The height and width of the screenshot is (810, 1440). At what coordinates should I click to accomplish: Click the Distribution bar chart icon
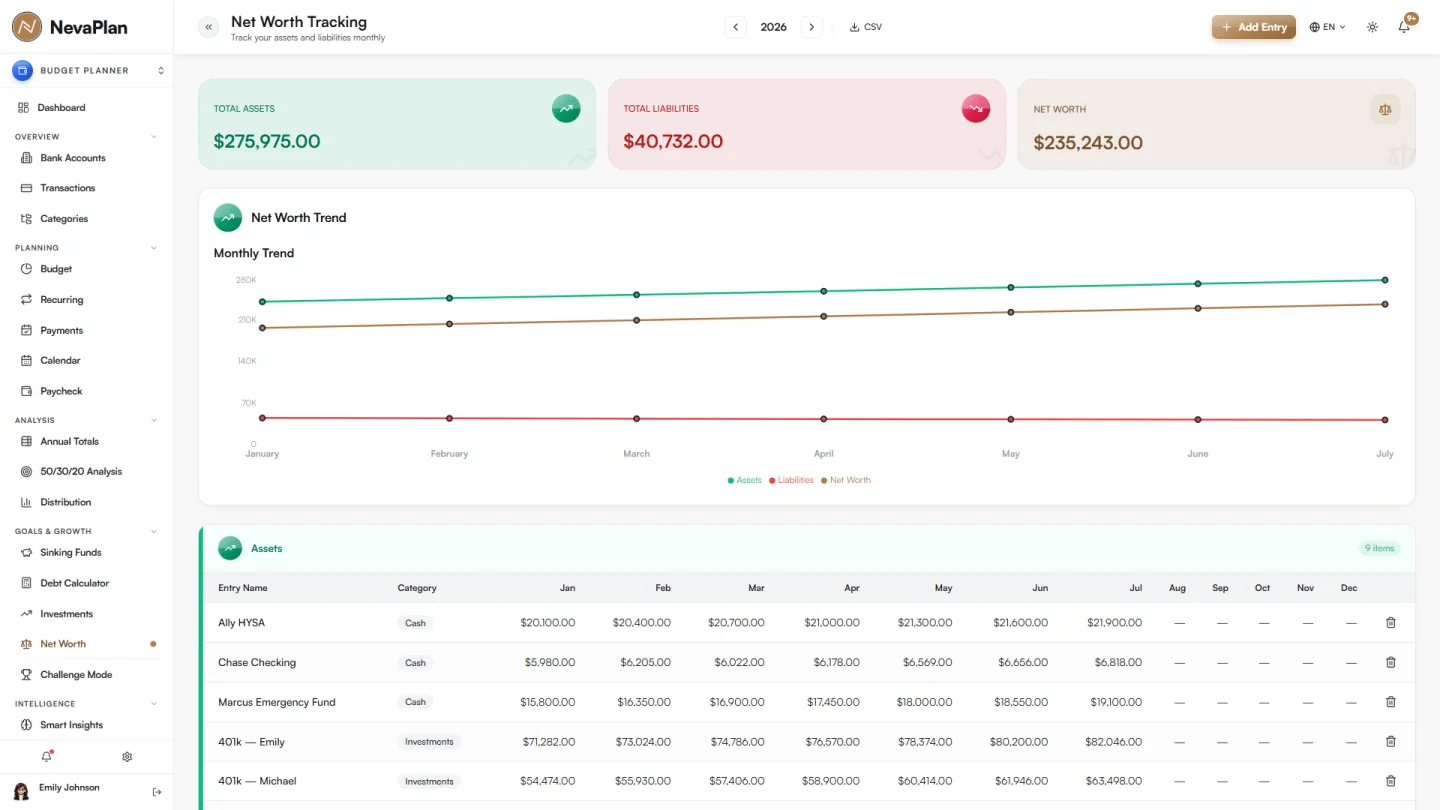point(27,502)
